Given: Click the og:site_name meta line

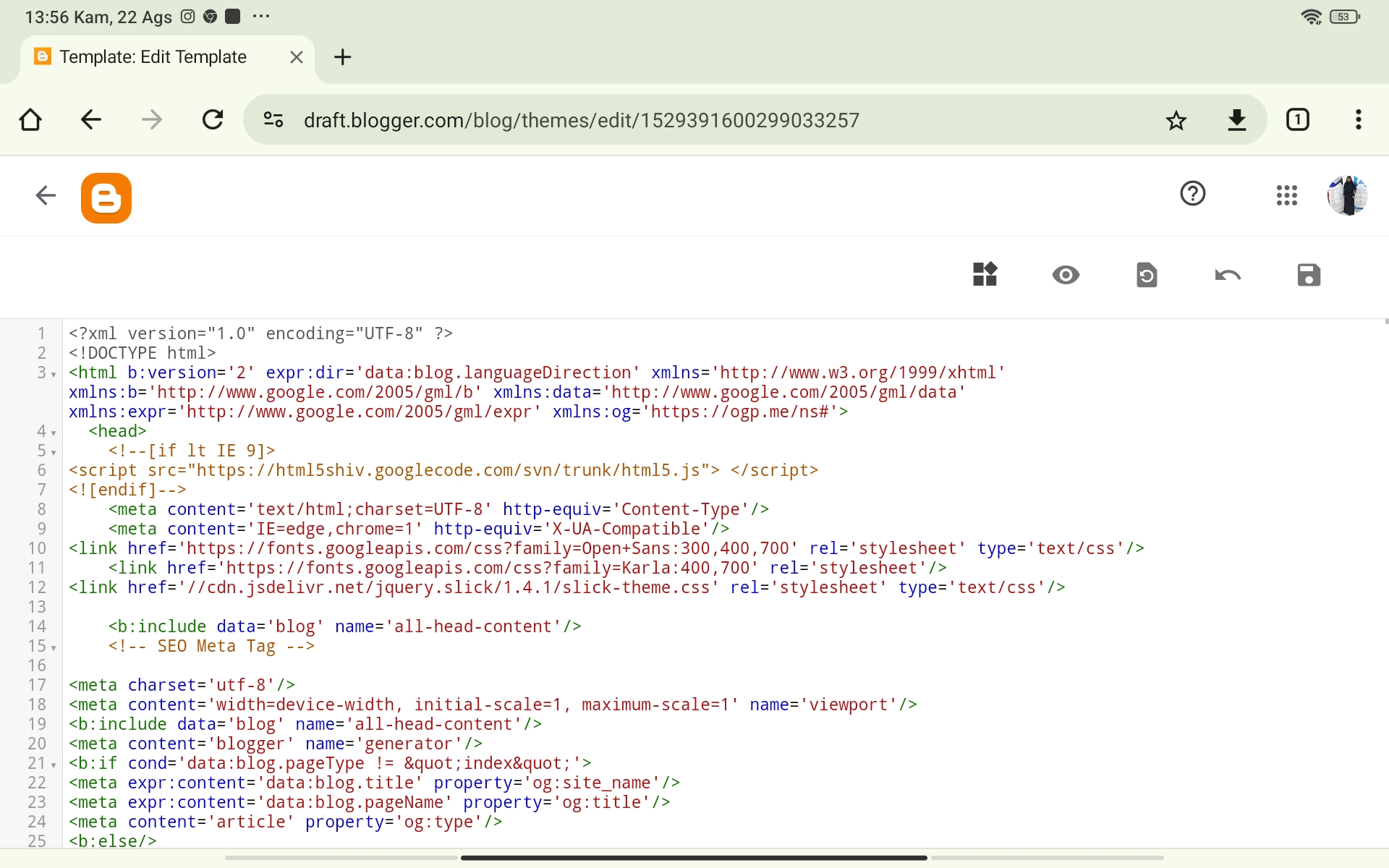Looking at the screenshot, I should pyautogui.click(x=374, y=783).
